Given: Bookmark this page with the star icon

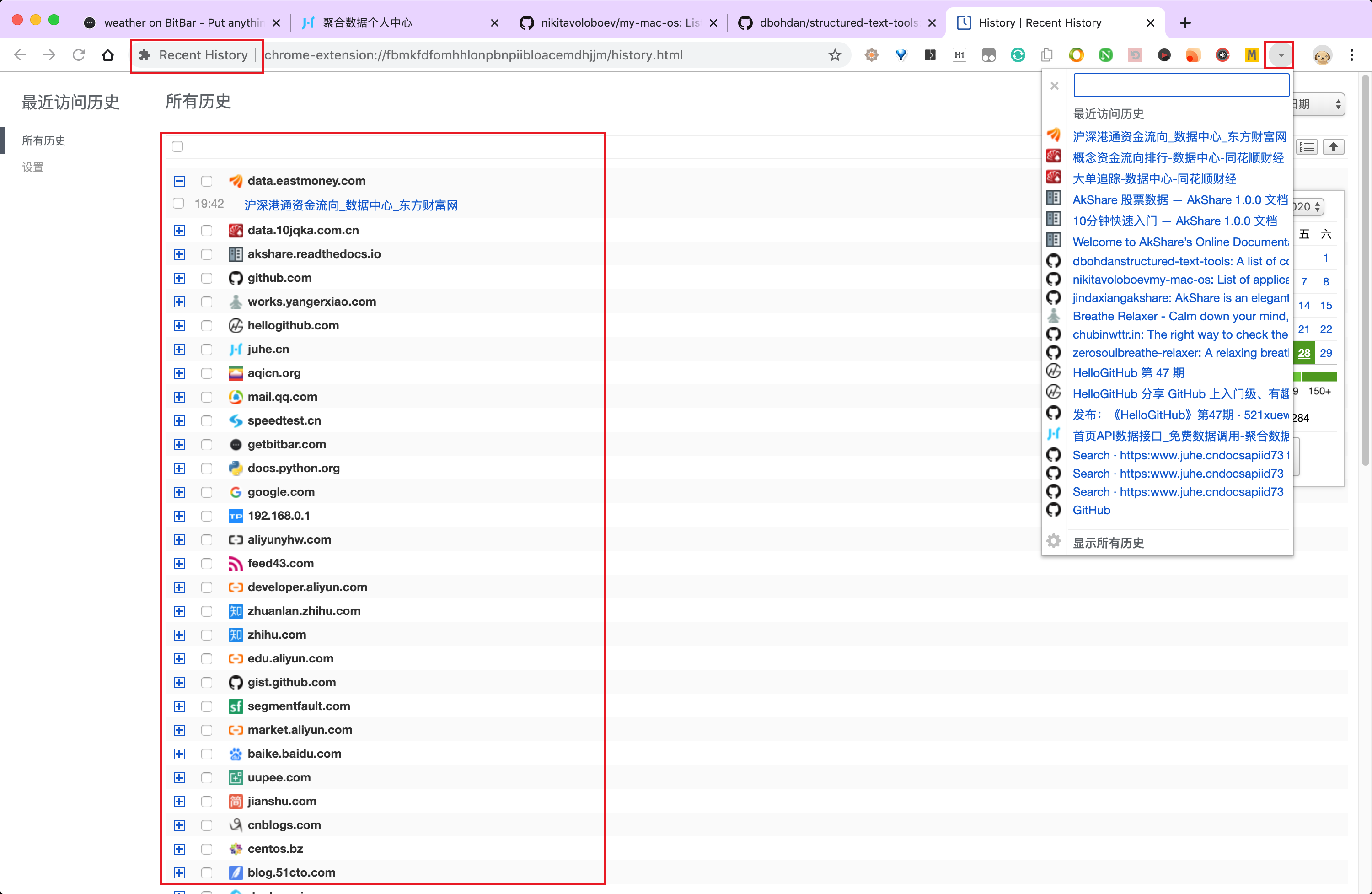Looking at the screenshot, I should click(x=835, y=55).
